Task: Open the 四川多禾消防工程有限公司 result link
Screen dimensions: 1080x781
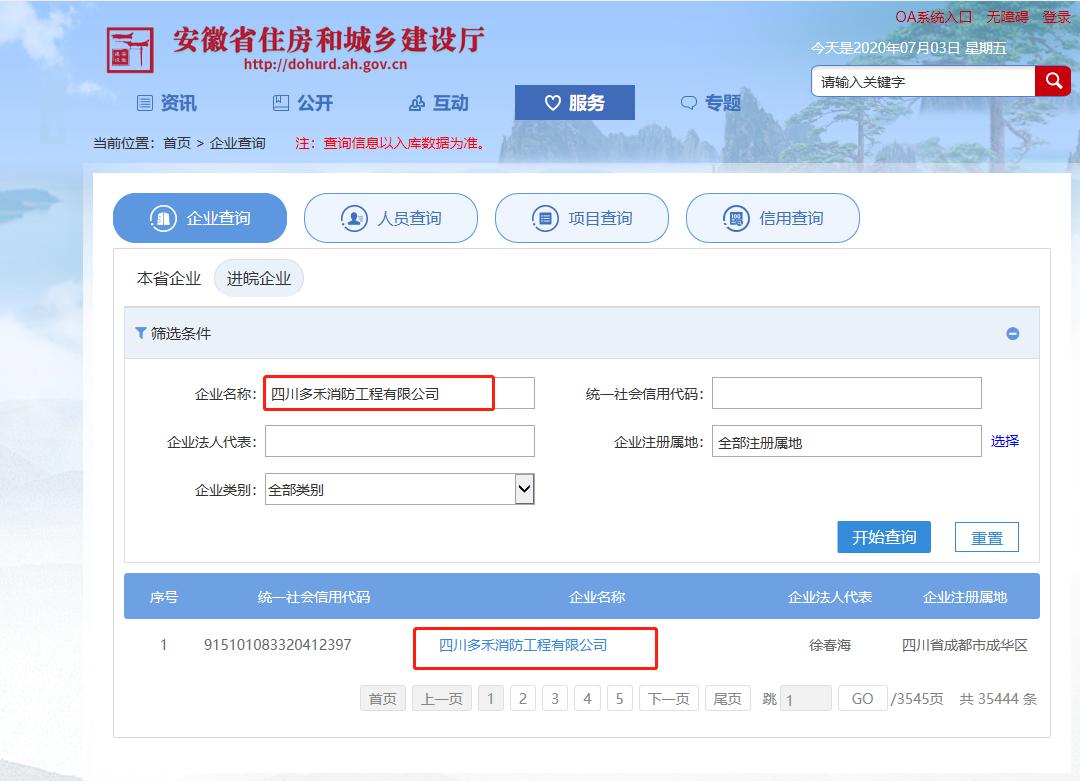Action: (x=523, y=645)
